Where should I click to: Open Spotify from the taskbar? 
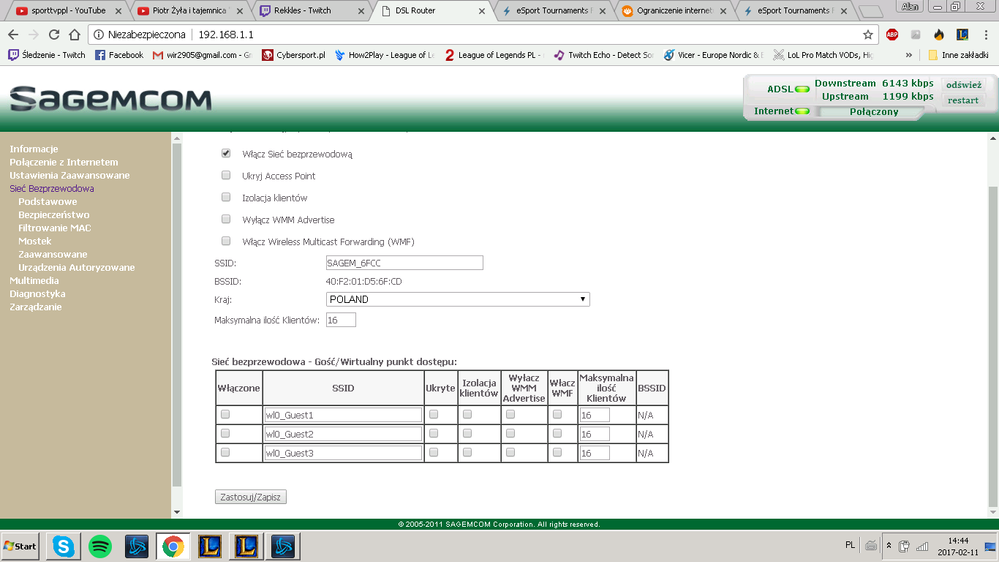[100, 546]
